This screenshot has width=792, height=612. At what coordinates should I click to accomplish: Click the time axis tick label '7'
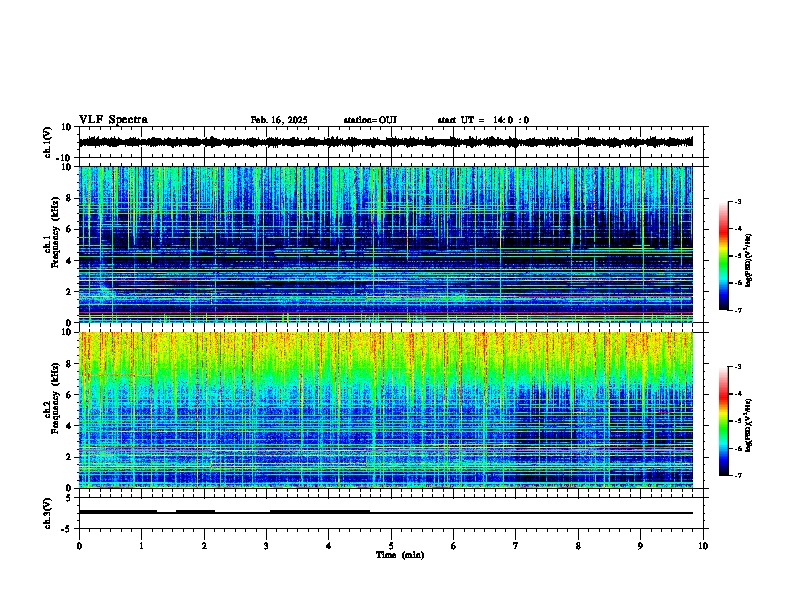(x=516, y=546)
